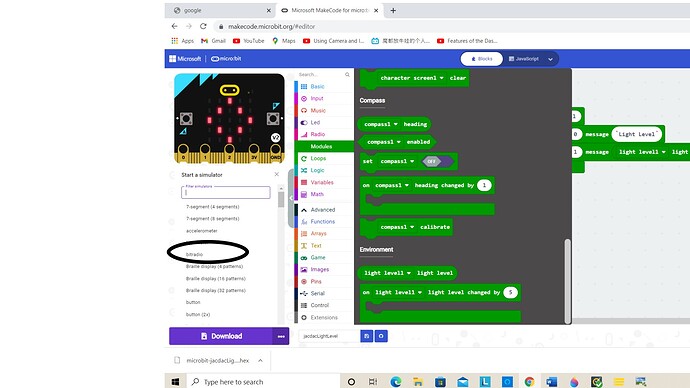Click heading changed by value 1
The width and height of the screenshot is (690, 388).
(x=484, y=185)
